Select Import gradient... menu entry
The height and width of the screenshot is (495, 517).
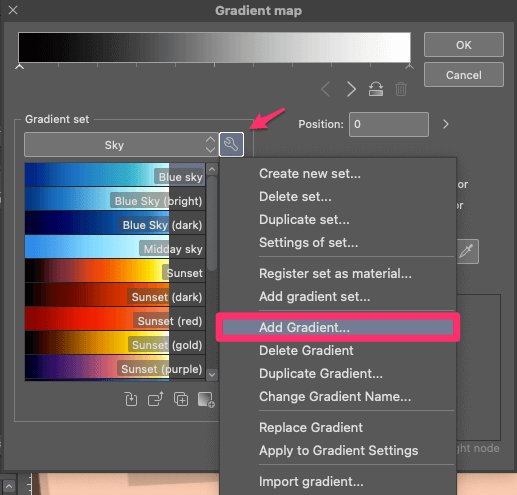pyautogui.click(x=311, y=482)
